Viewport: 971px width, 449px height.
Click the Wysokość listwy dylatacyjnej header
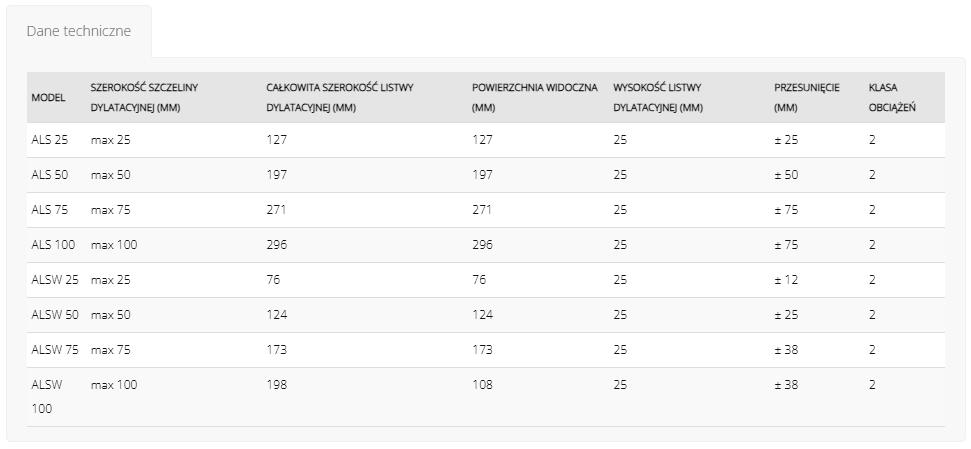(658, 98)
